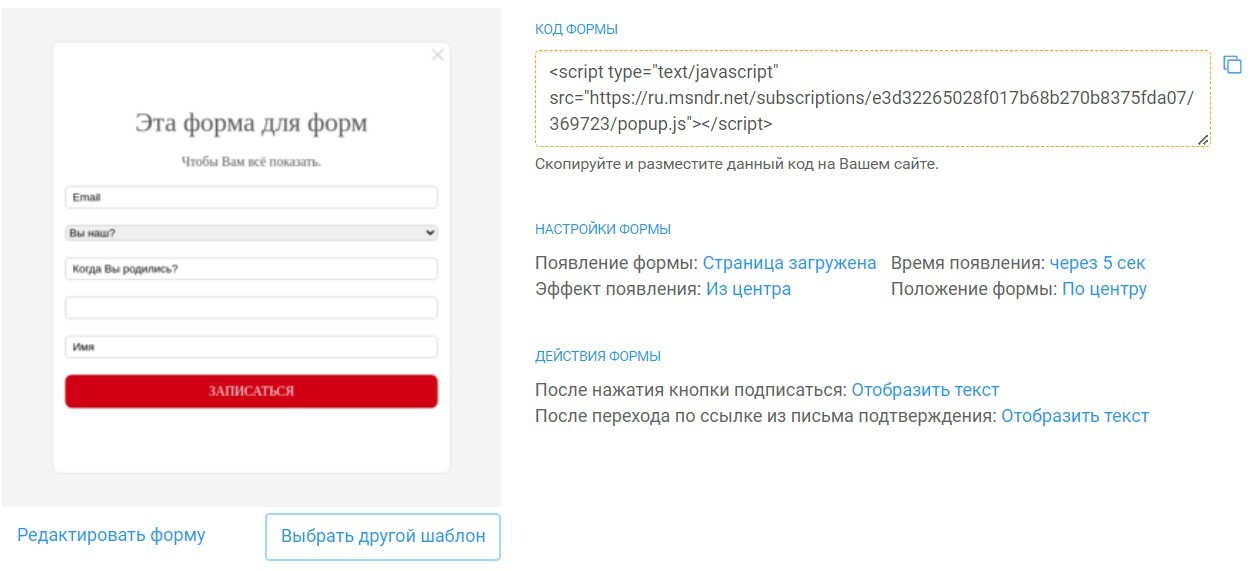
Task: Click the "Эта форма для форм" heading
Action: [251, 123]
